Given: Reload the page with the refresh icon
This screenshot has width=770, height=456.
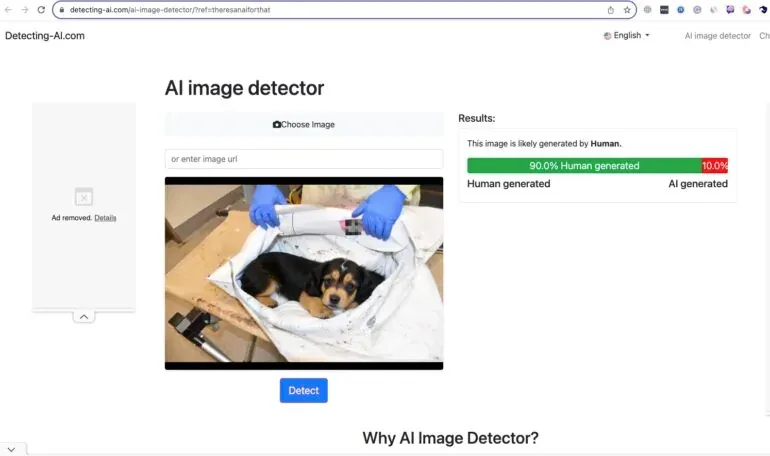Looking at the screenshot, I should (41, 10).
